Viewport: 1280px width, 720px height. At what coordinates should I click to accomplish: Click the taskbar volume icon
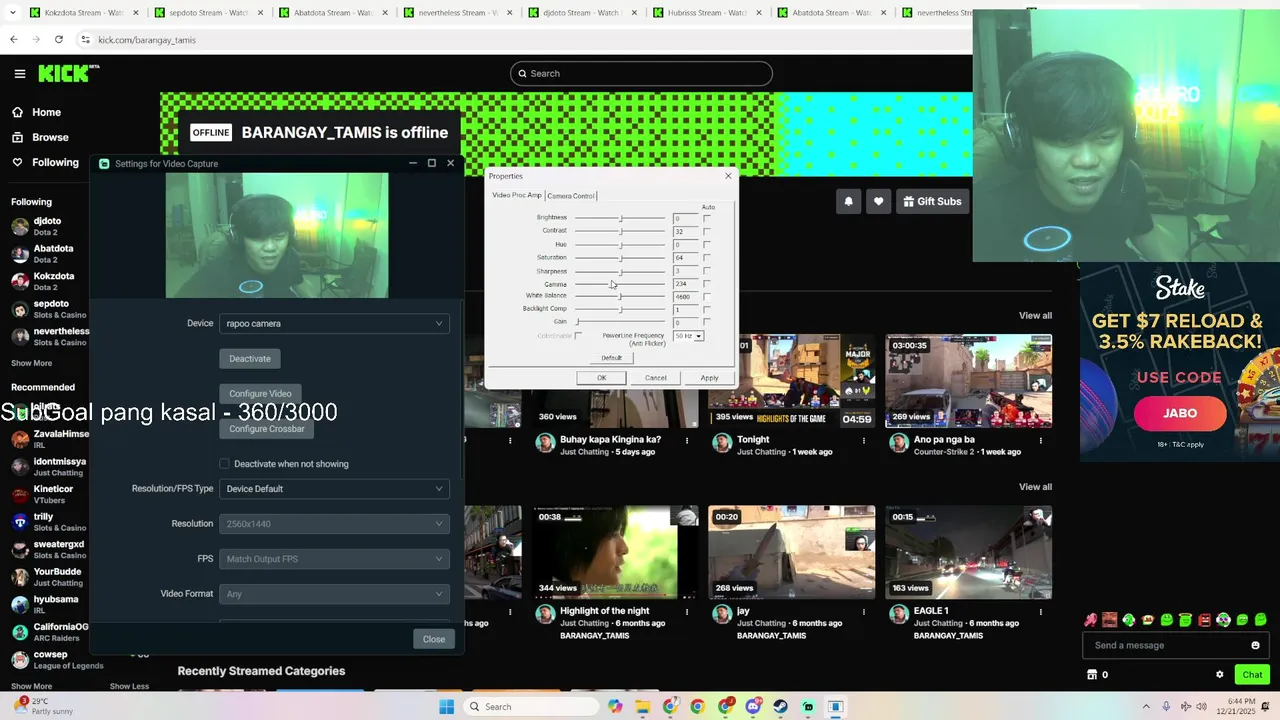click(1201, 706)
